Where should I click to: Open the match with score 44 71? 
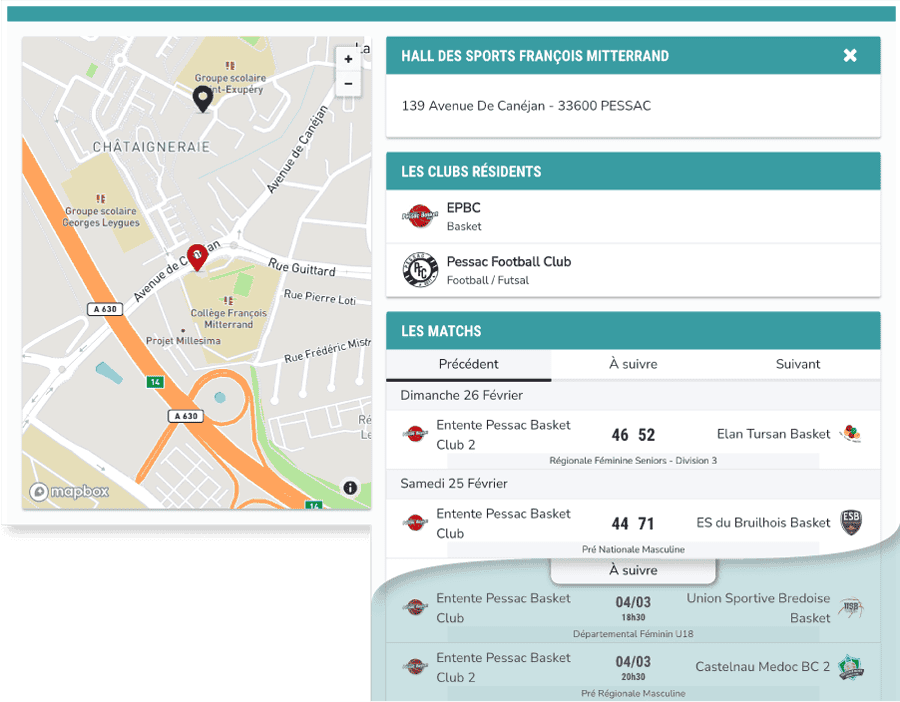[x=633, y=523]
